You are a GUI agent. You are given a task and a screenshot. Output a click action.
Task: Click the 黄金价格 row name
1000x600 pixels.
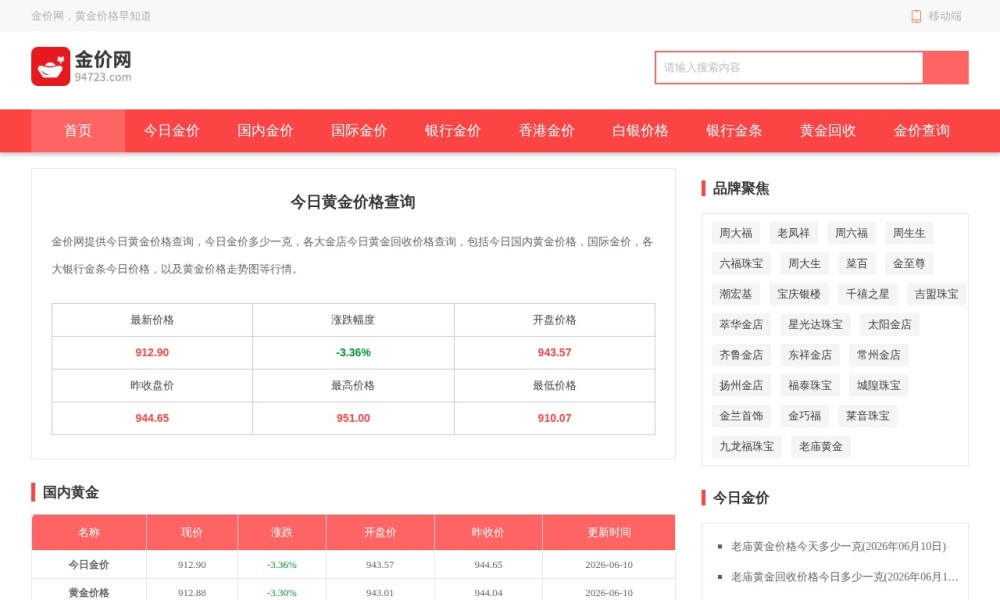tap(89, 593)
